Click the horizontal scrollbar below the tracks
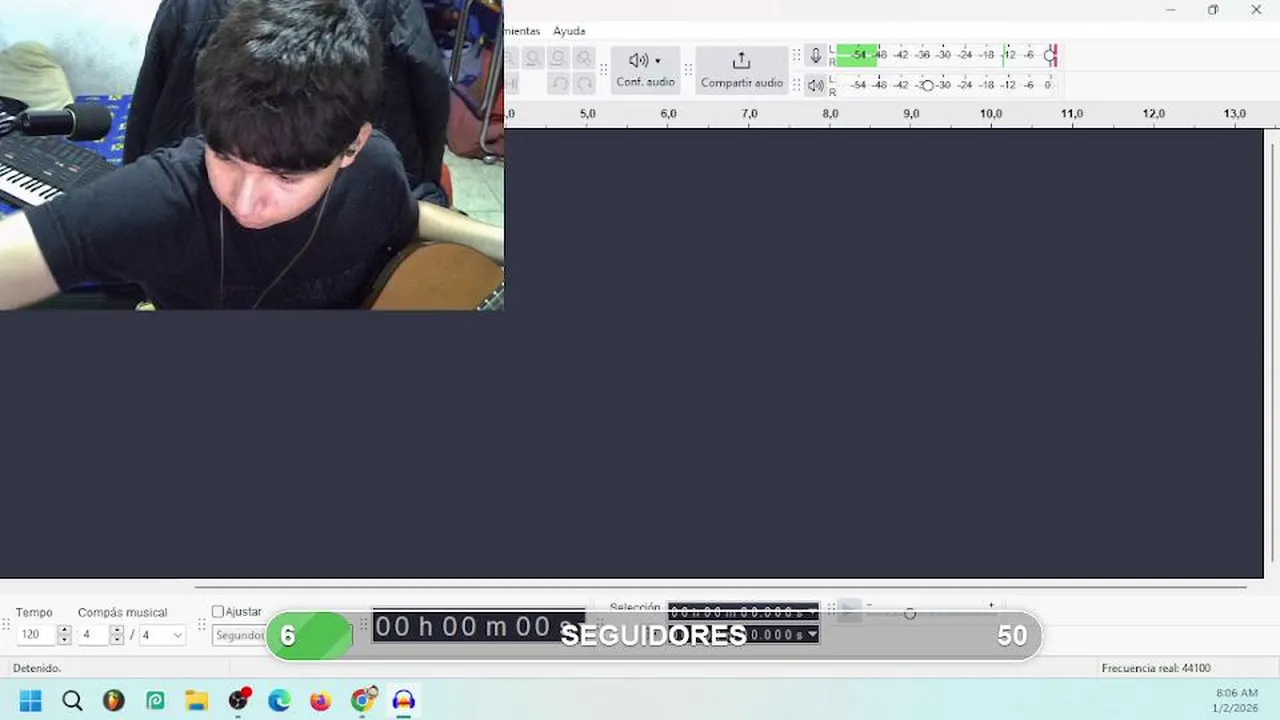The width and height of the screenshot is (1280, 720). click(720, 587)
